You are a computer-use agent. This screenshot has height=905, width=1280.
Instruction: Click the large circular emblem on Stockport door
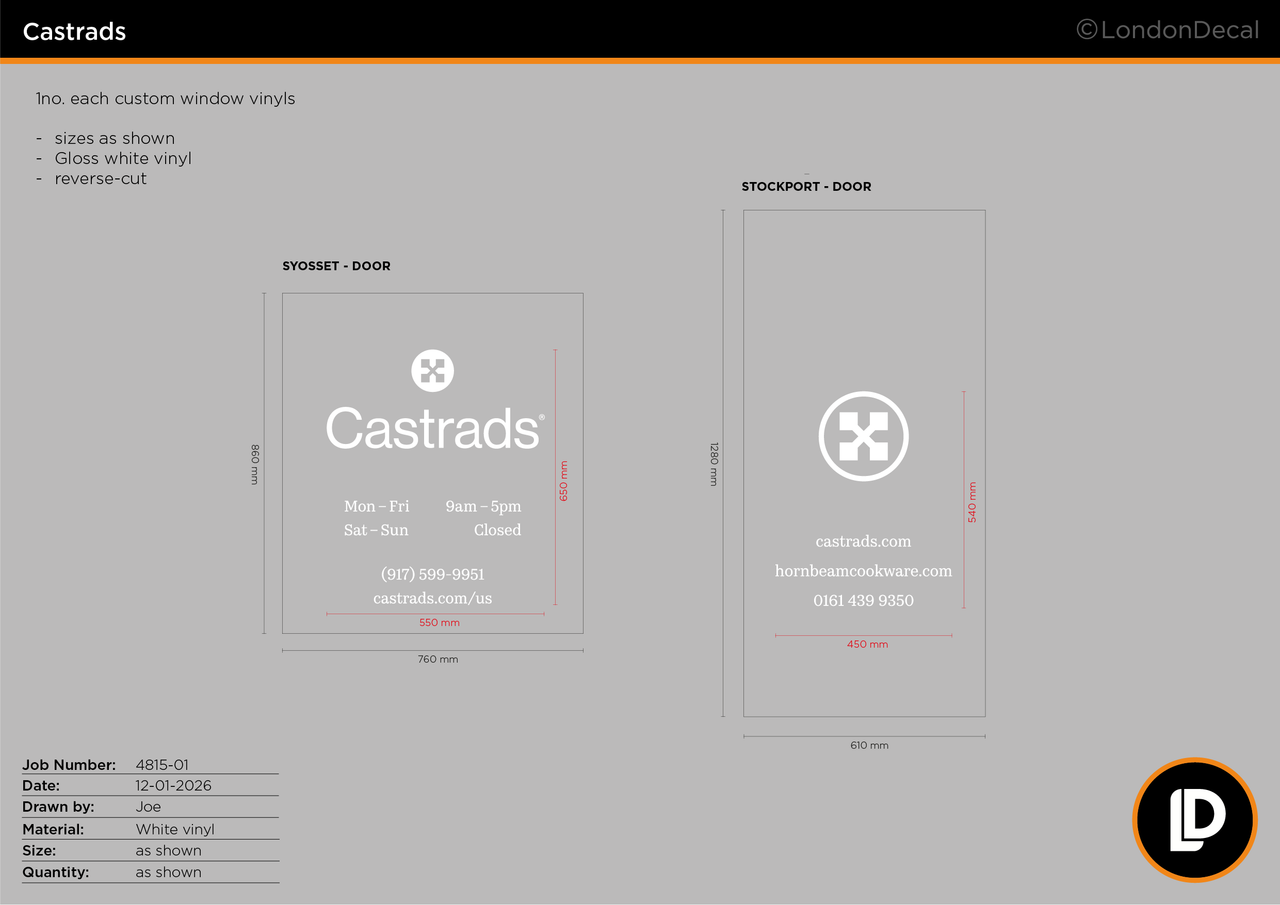click(x=863, y=437)
